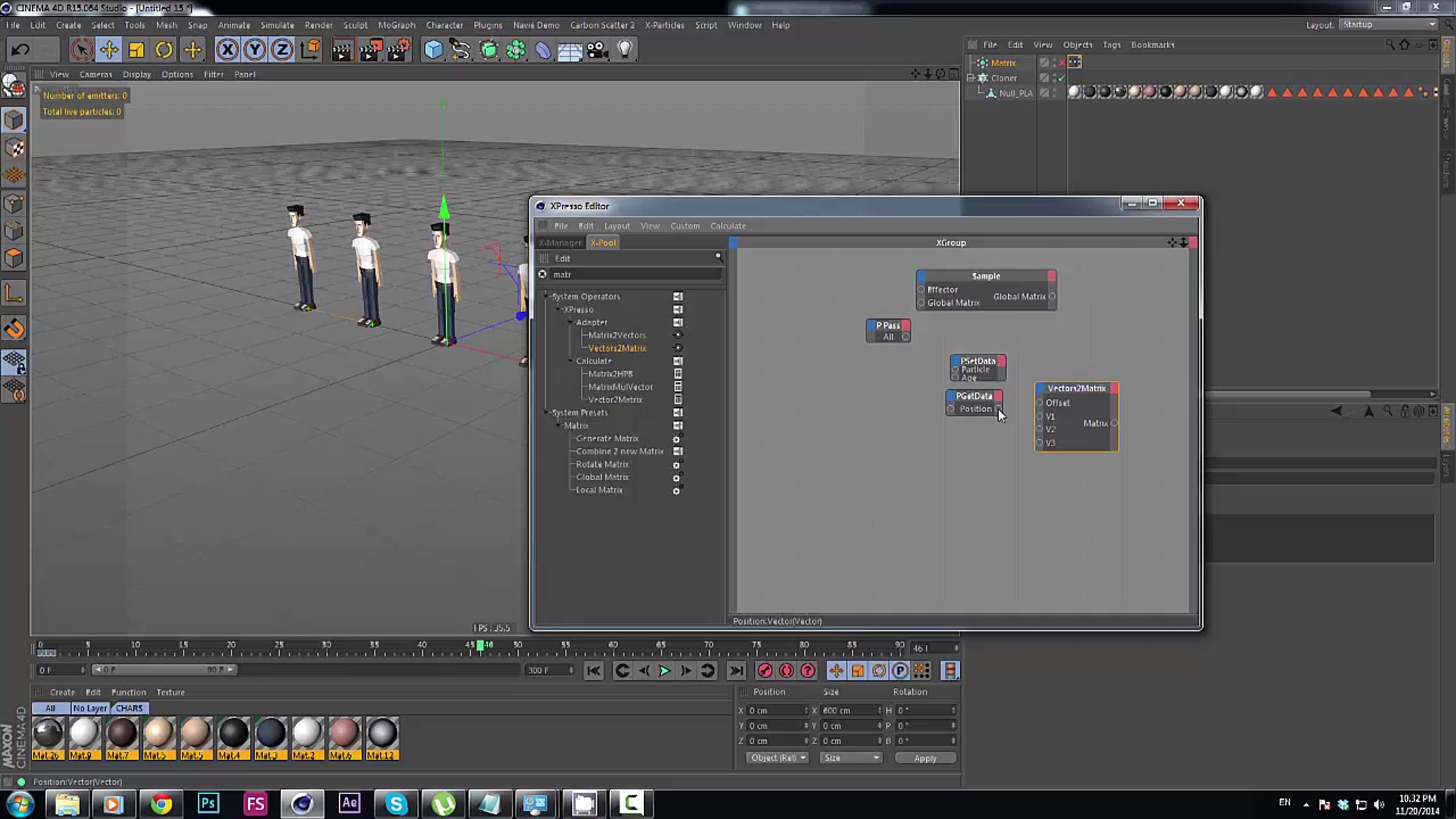Select the Null_PLA object

tap(1016, 93)
